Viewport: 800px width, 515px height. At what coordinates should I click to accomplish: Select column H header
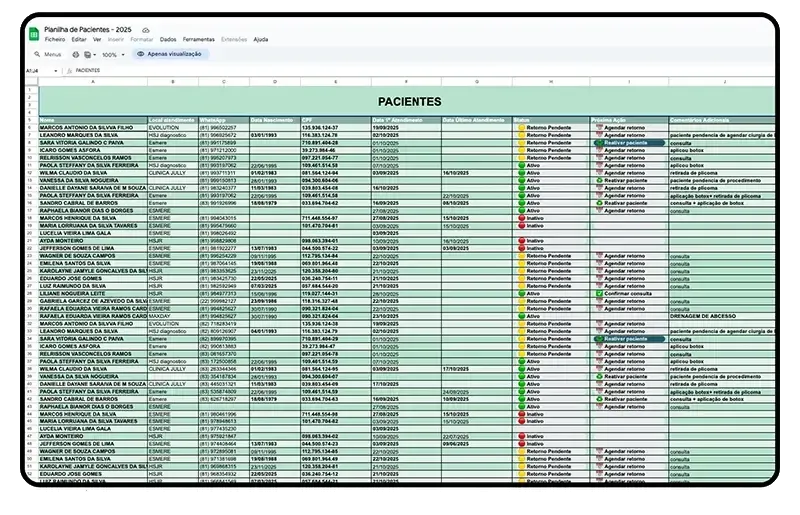pos(551,82)
